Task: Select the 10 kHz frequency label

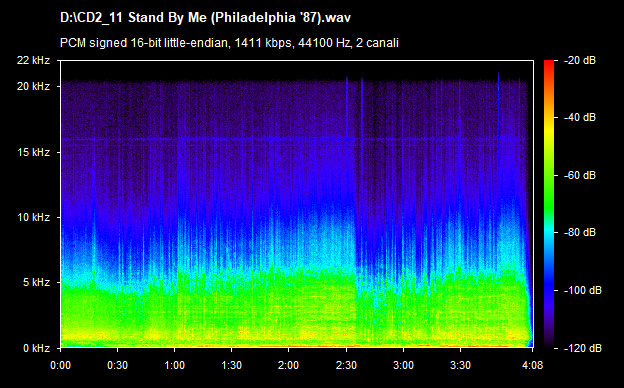Action: click(33, 218)
